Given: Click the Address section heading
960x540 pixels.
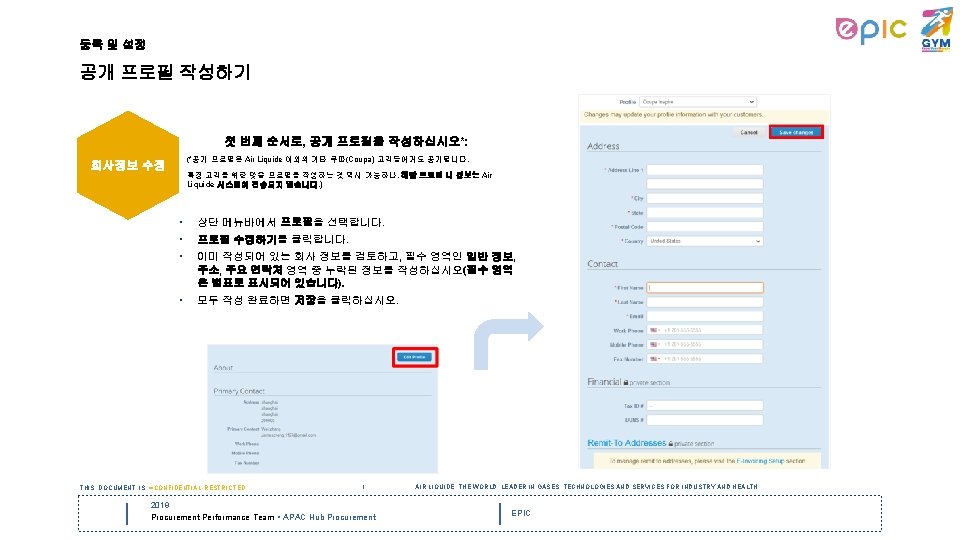Looking at the screenshot, I should tap(603, 146).
